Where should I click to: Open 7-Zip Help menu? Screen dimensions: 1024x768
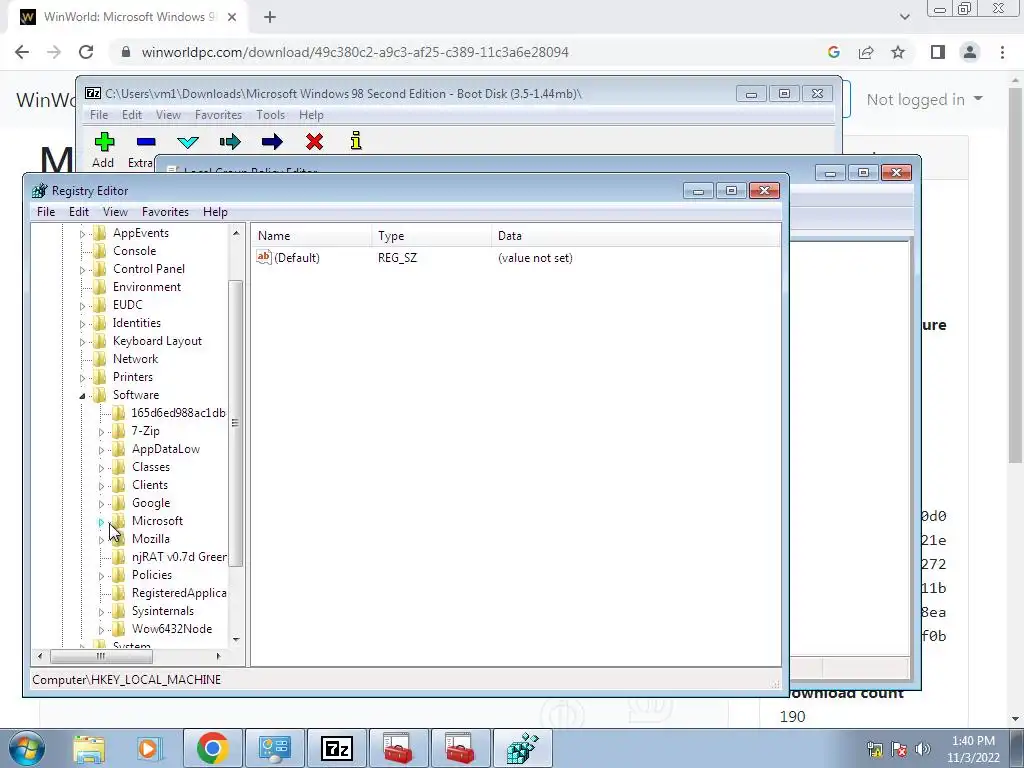coord(311,115)
